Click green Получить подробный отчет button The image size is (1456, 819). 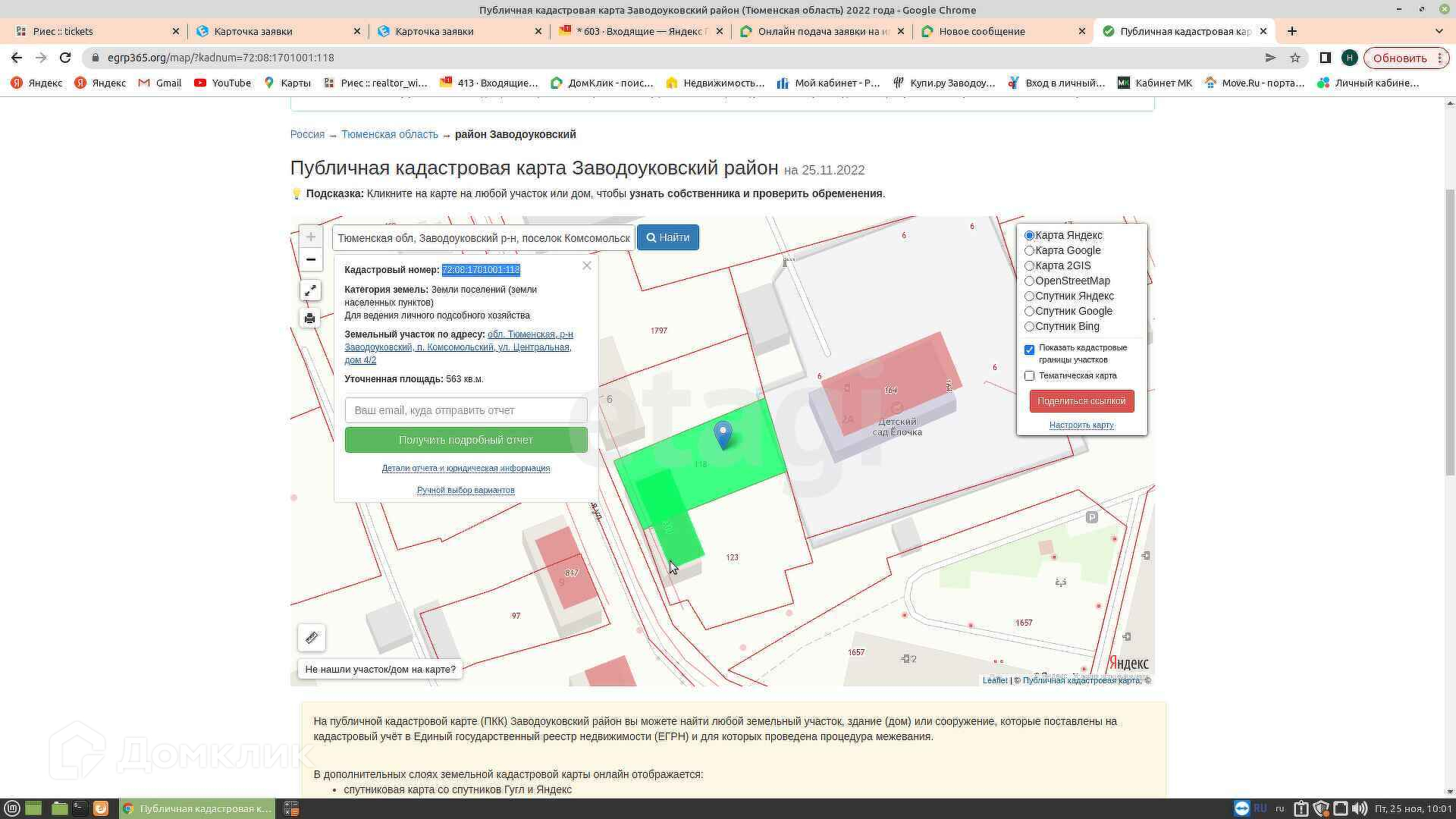click(x=466, y=440)
